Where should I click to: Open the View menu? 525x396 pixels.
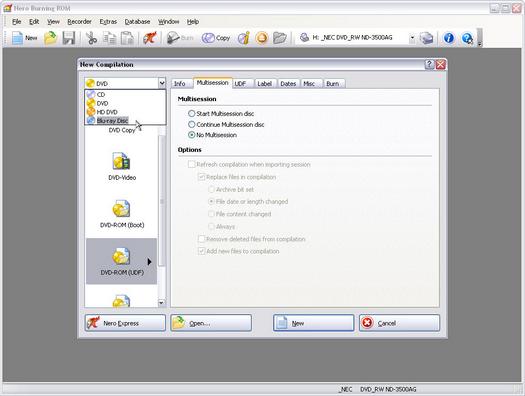[x=53, y=22]
